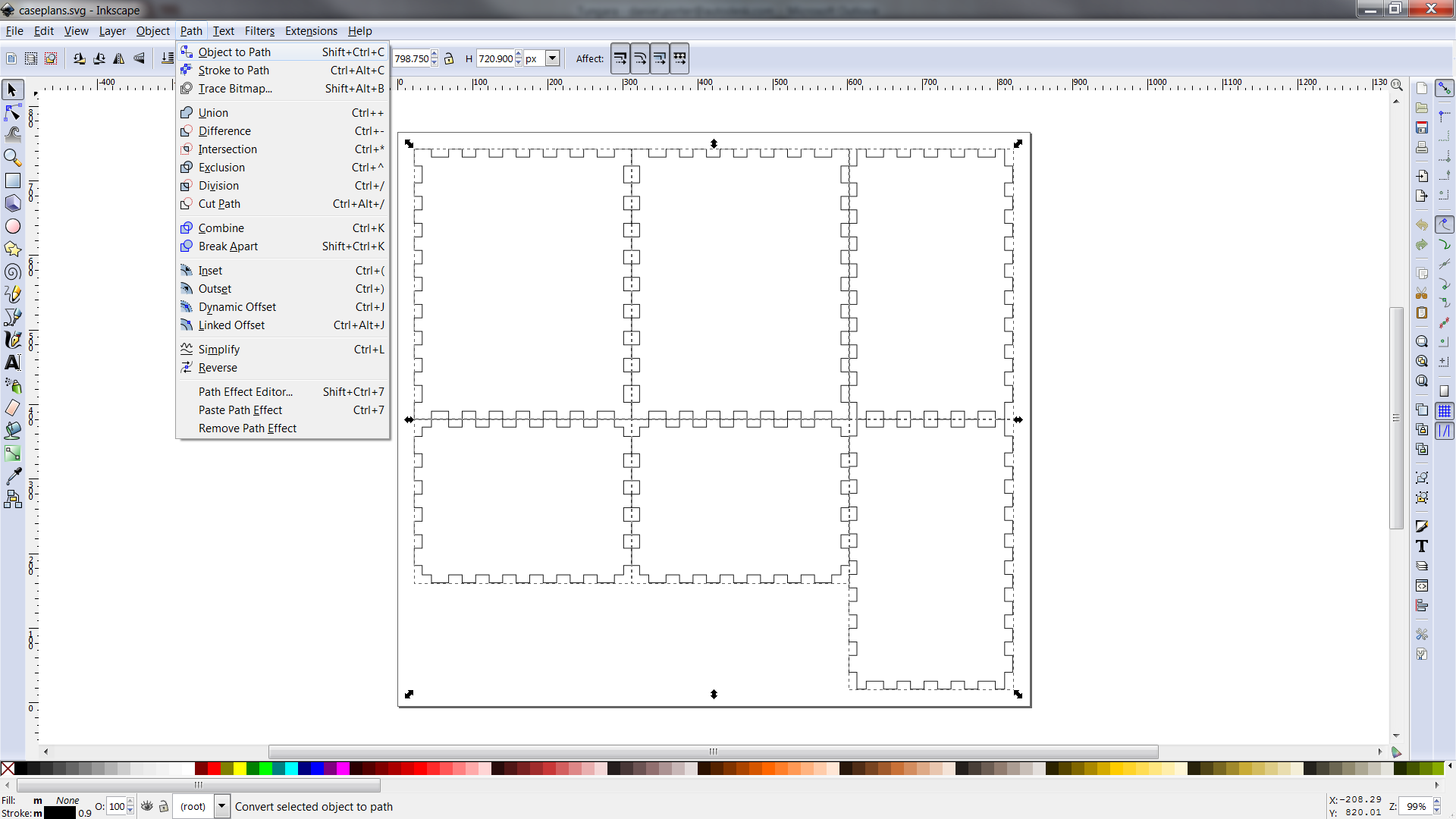This screenshot has width=1456, height=819.
Task: Select the Paint Bucket fill tool
Action: (x=12, y=431)
